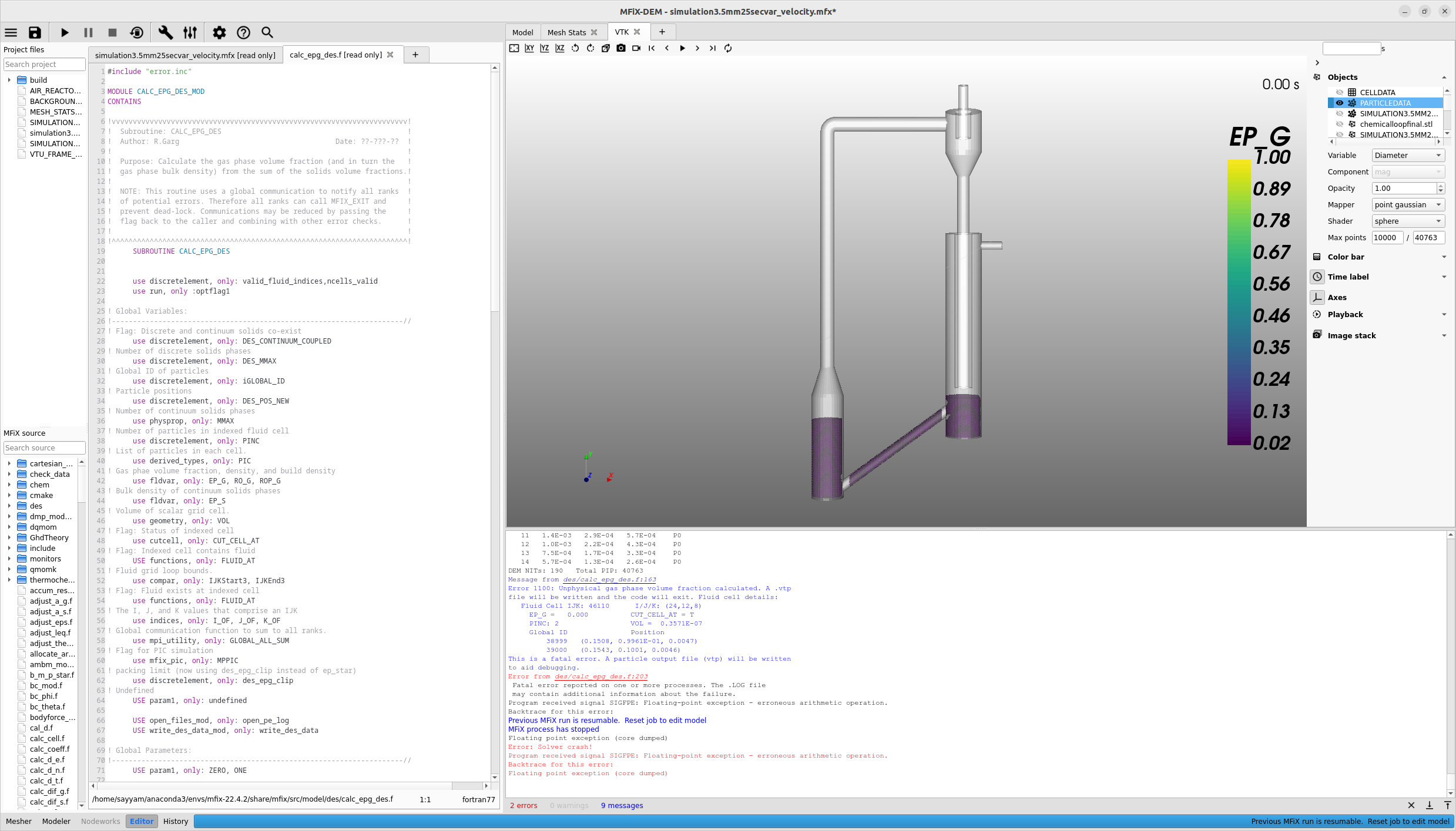Jump to the last frame in VTK toolbar
The height and width of the screenshot is (831, 1456).
tap(713, 48)
